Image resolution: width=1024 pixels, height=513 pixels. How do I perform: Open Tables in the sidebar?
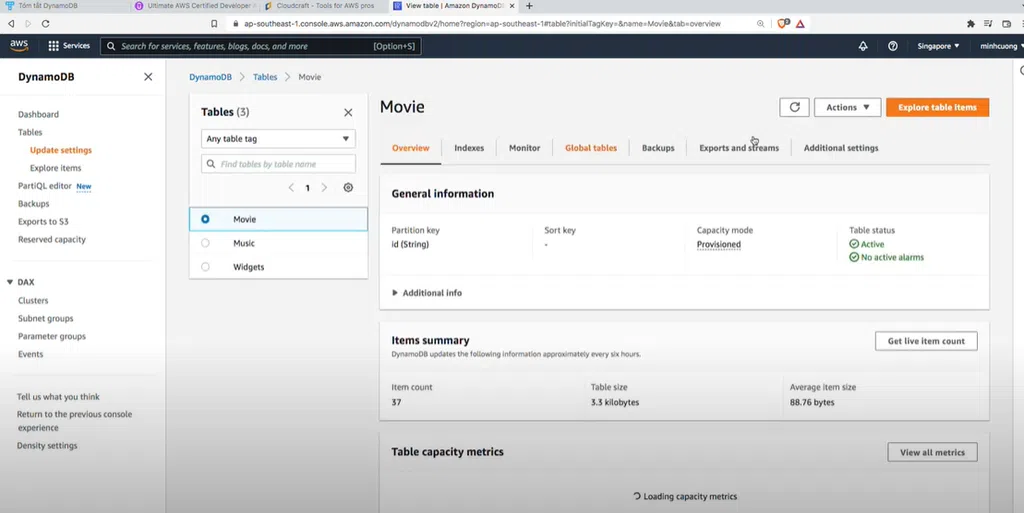(30, 132)
